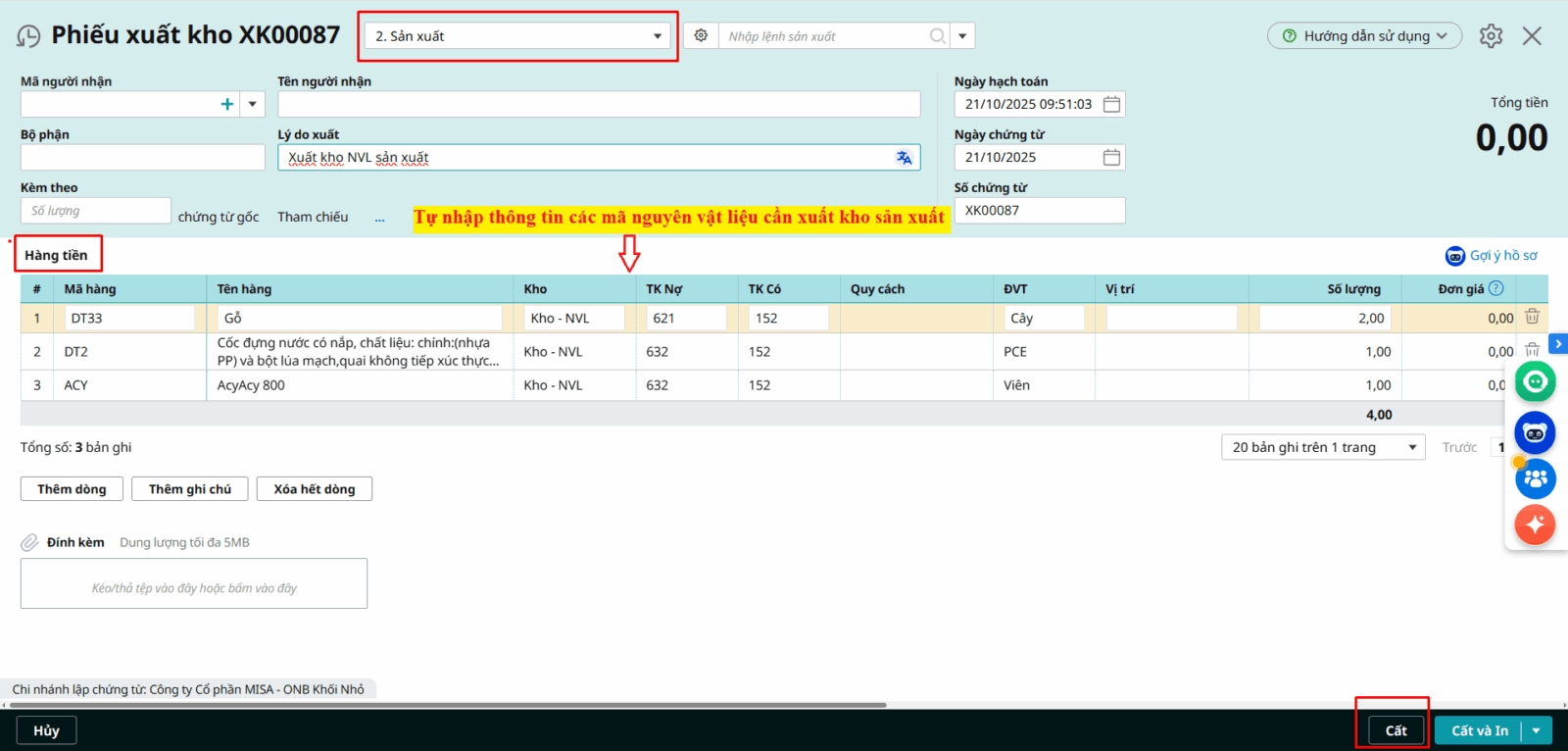Open the orange sparkle assistant icon
The image size is (1568, 751).
pyautogui.click(x=1535, y=525)
